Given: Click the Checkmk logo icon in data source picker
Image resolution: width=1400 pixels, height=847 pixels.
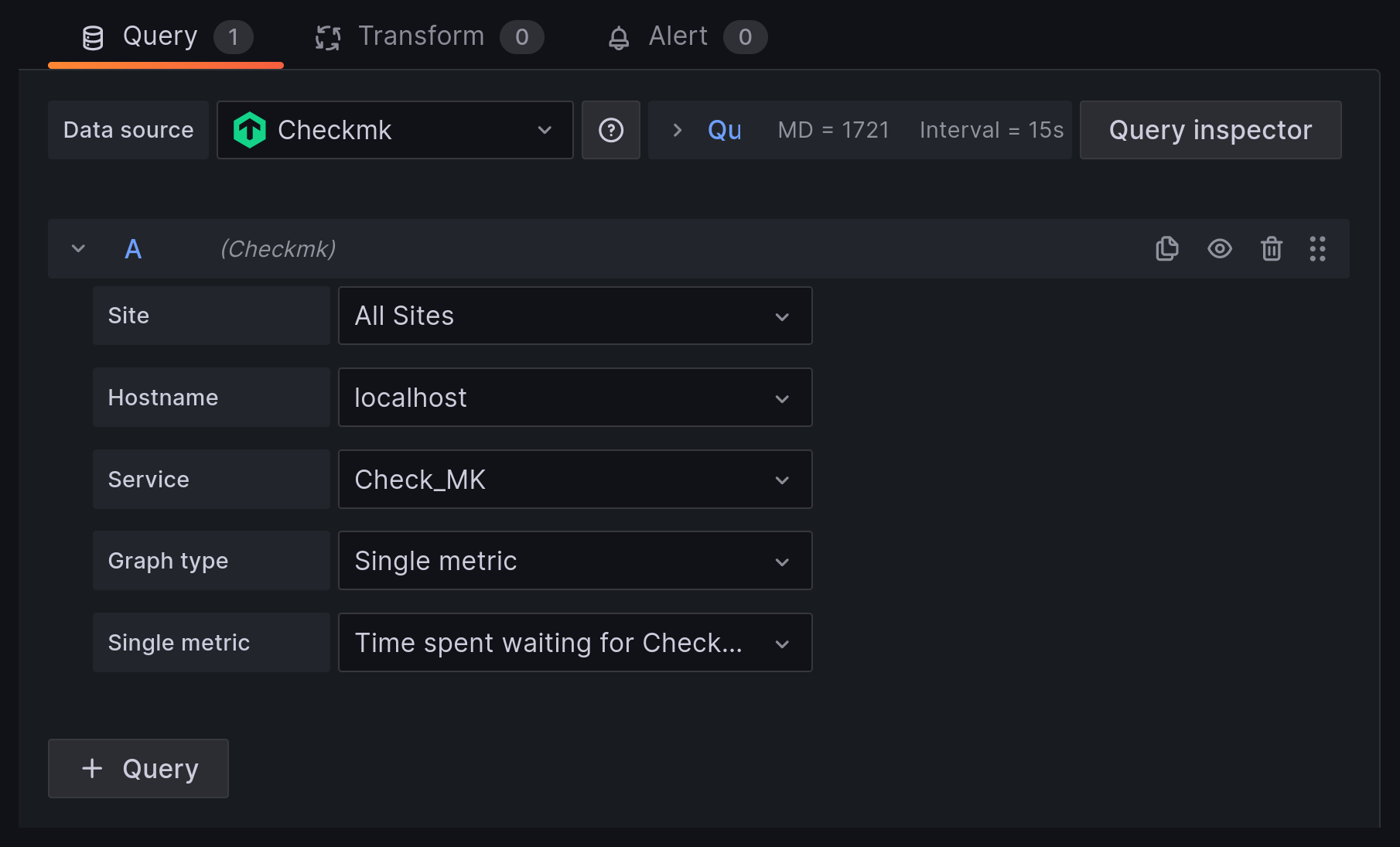Looking at the screenshot, I should tap(249, 130).
